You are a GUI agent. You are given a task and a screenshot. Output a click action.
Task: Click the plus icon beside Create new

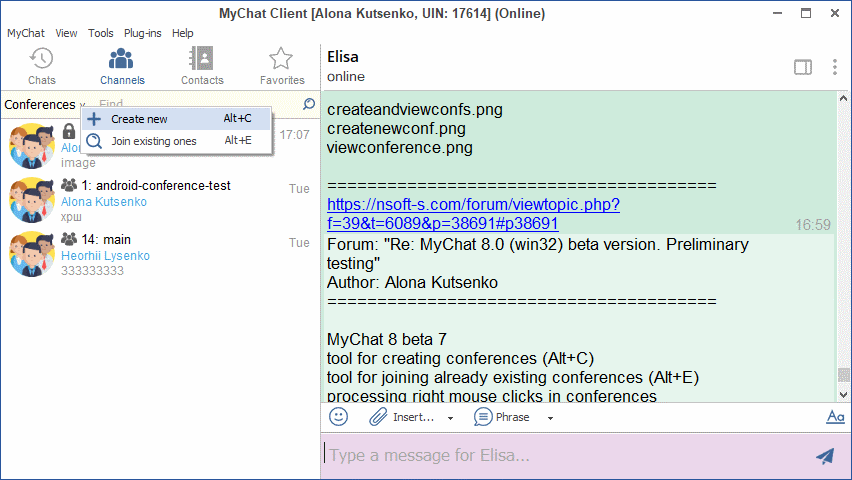(94, 119)
